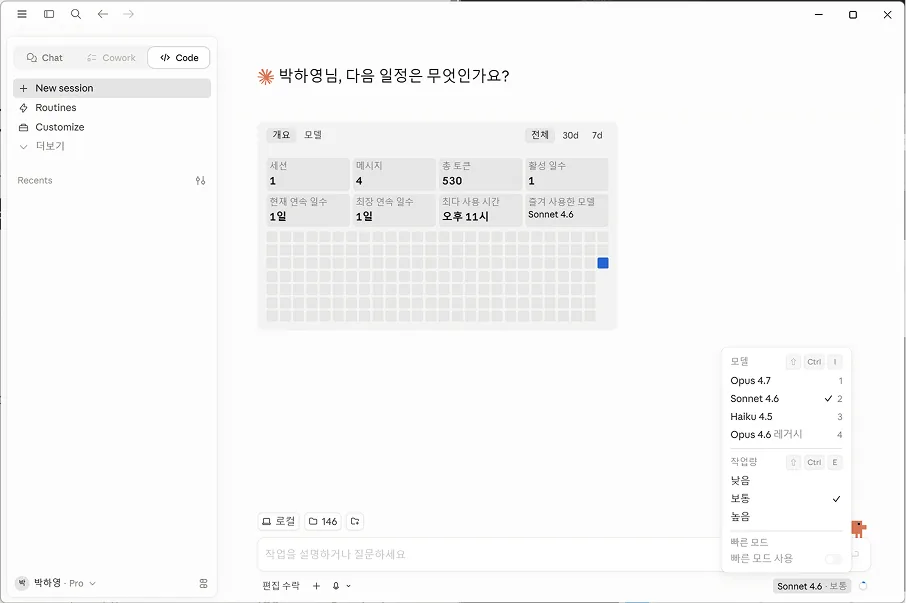This screenshot has height=603, width=906.
Task: Click the plus icon beside New session
Action: tap(24, 88)
